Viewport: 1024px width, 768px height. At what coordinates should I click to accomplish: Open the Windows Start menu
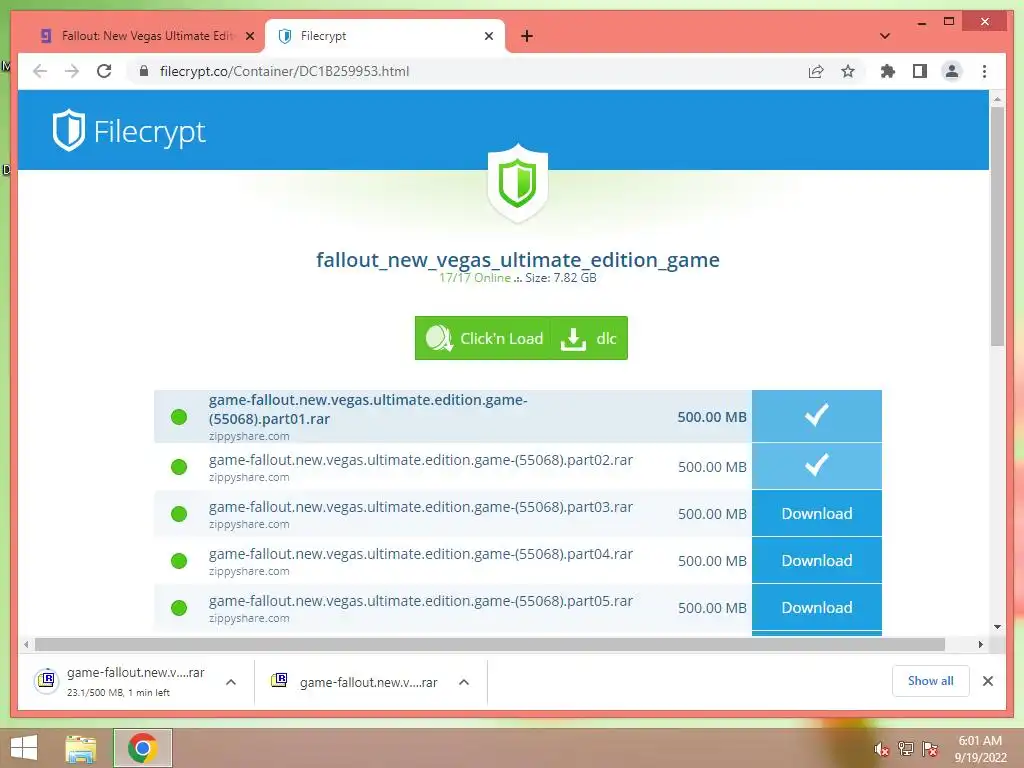[24, 748]
